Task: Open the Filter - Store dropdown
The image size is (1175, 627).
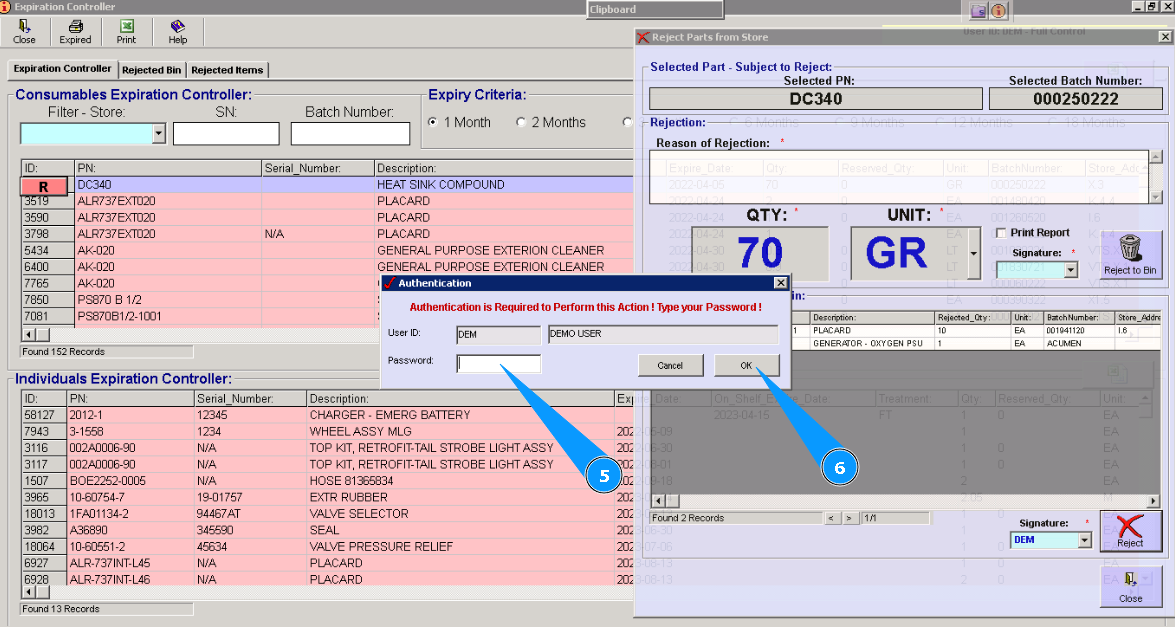Action: tap(158, 134)
